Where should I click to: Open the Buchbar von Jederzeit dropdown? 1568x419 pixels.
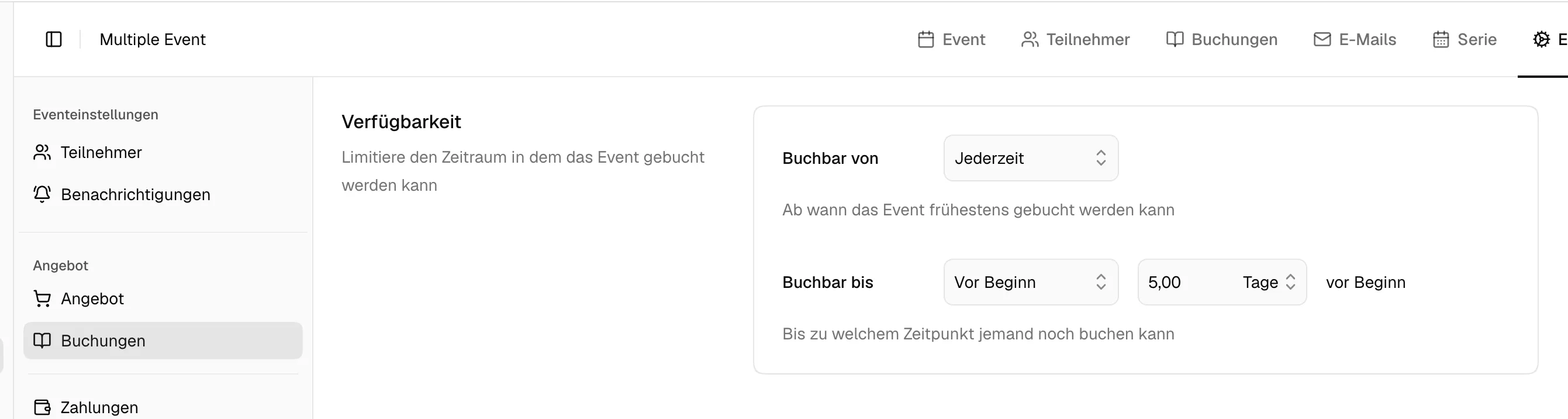click(1031, 159)
